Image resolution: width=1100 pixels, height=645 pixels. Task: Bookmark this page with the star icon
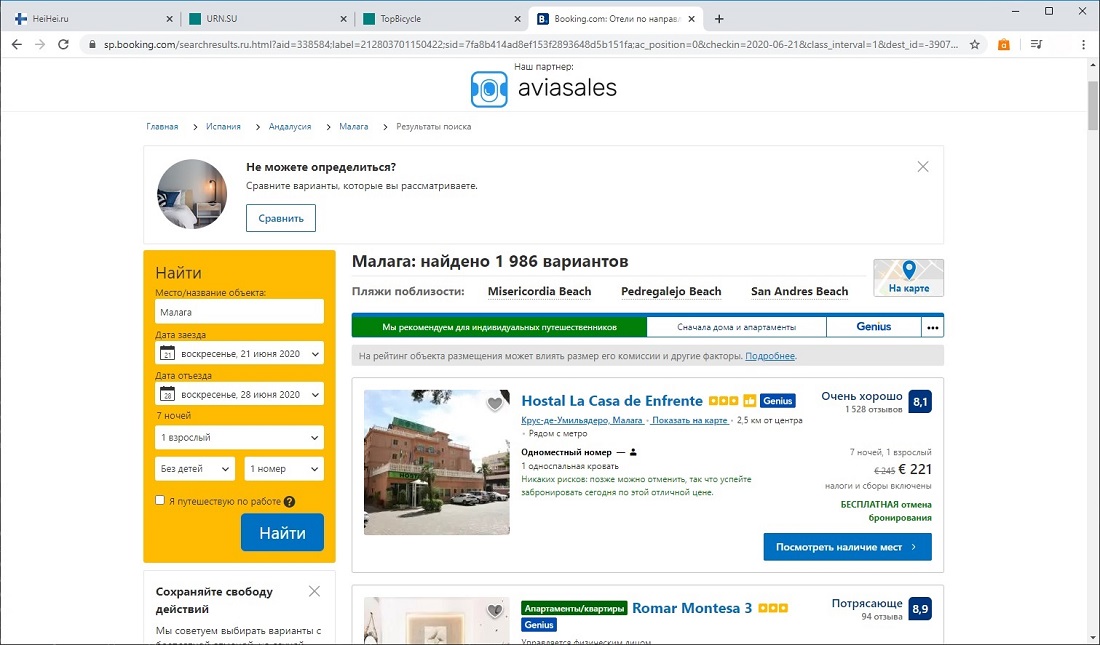click(x=974, y=44)
